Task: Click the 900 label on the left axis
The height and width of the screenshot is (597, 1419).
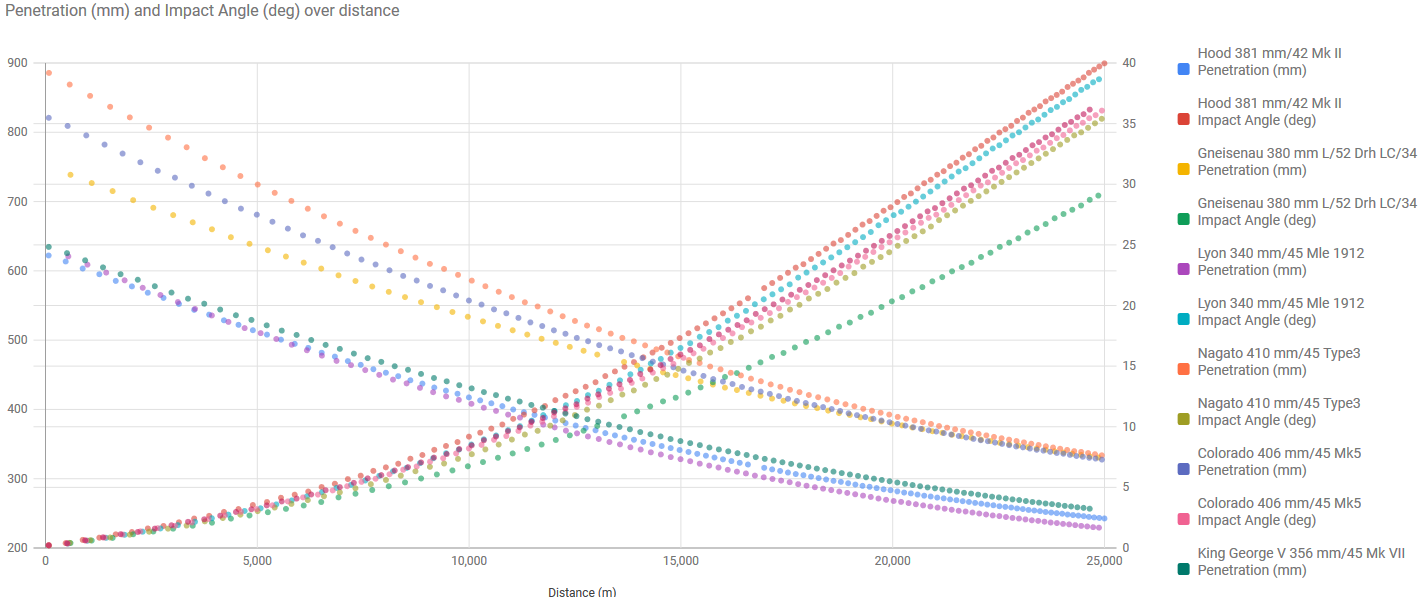Action: click(17, 63)
